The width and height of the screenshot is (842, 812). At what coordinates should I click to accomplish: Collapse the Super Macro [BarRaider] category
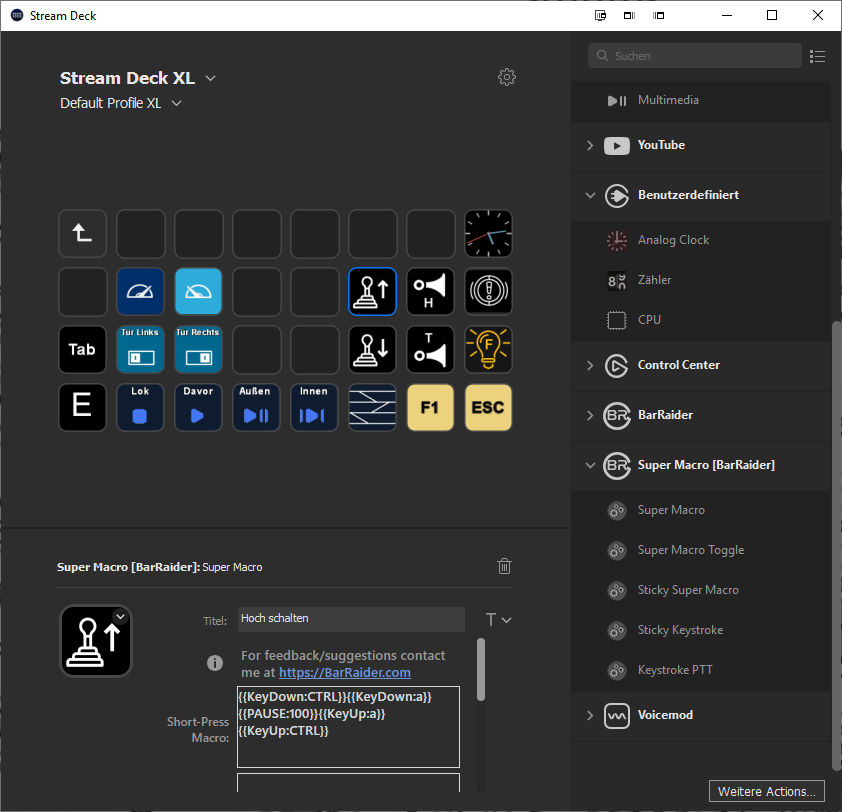point(590,465)
